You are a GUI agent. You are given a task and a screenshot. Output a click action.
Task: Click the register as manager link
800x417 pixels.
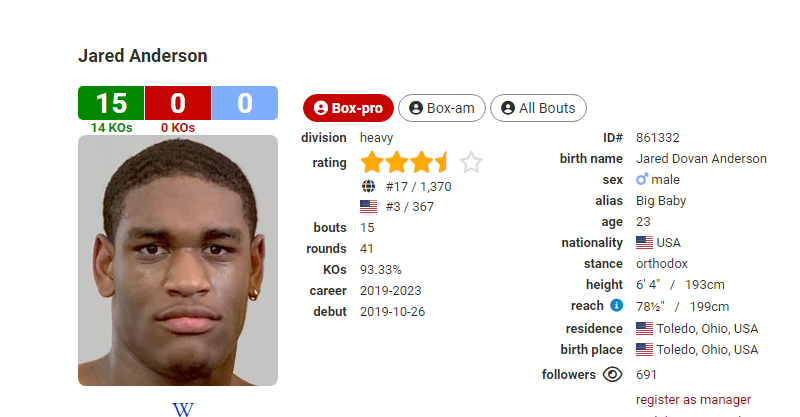[693, 400]
